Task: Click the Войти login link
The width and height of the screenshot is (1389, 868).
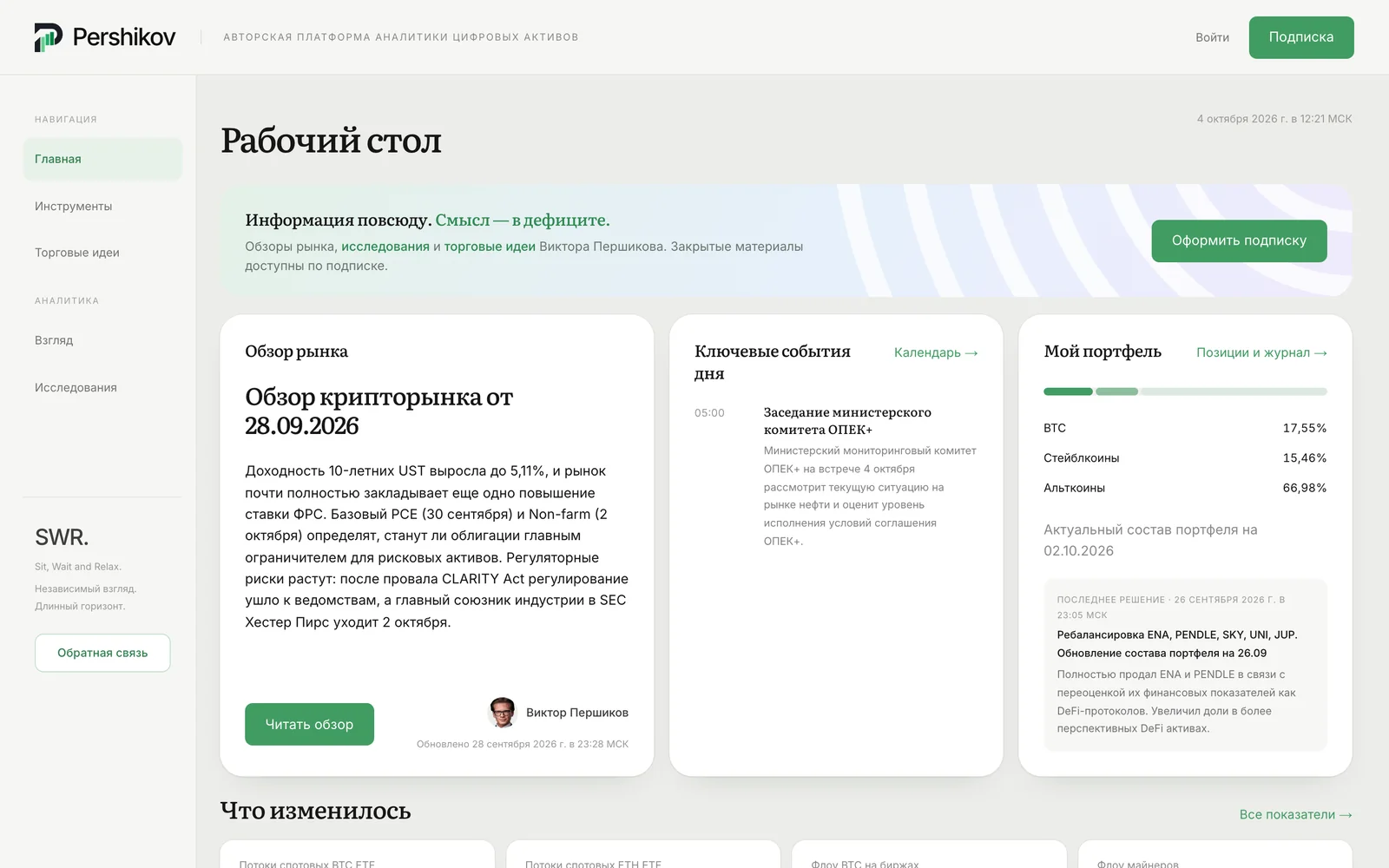Action: 1212,37
